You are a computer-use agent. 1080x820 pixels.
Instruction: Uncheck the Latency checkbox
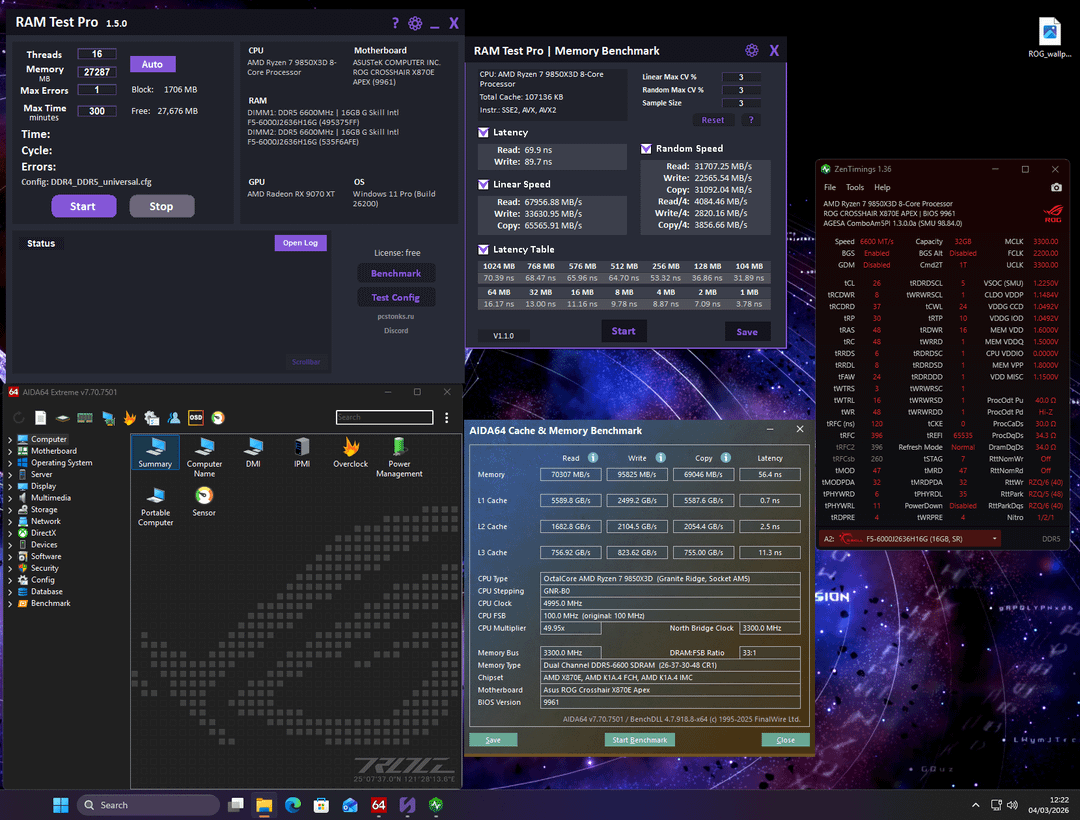coord(484,132)
